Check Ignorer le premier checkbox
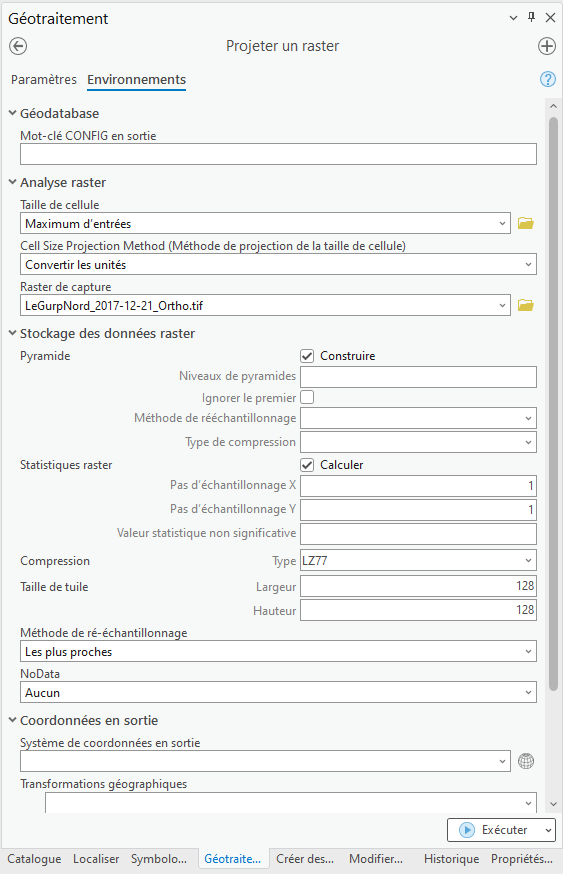Viewport: 563px width, 874px height. pyautogui.click(x=307, y=397)
